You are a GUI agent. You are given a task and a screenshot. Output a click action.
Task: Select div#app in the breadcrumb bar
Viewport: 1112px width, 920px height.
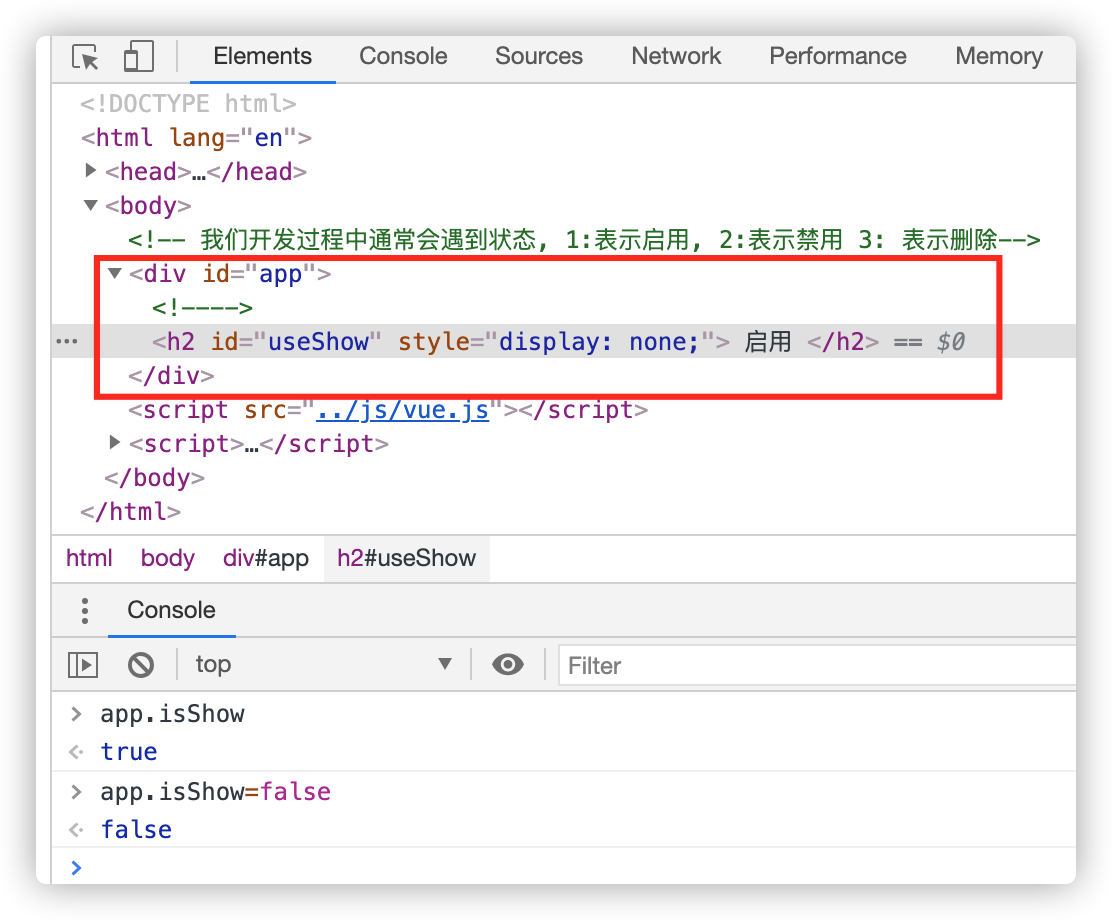click(x=266, y=558)
